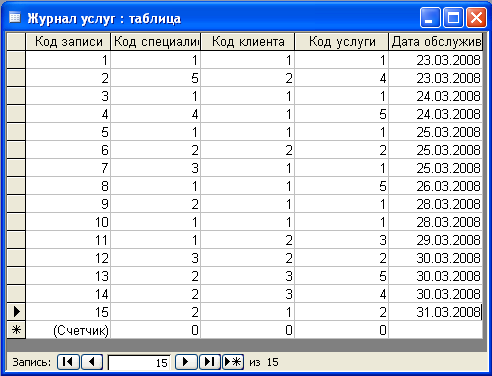Click specialist code 0 in new row

click(x=156, y=330)
